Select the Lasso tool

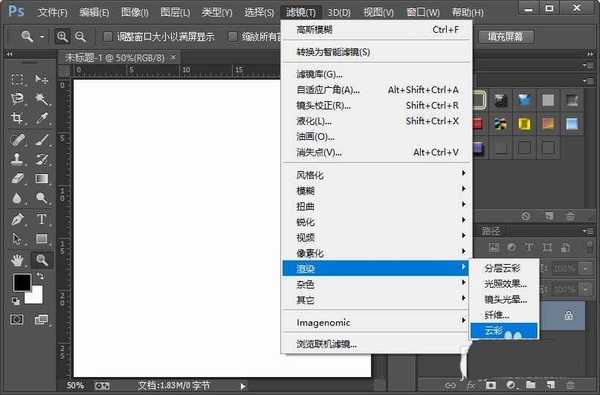click(x=17, y=99)
